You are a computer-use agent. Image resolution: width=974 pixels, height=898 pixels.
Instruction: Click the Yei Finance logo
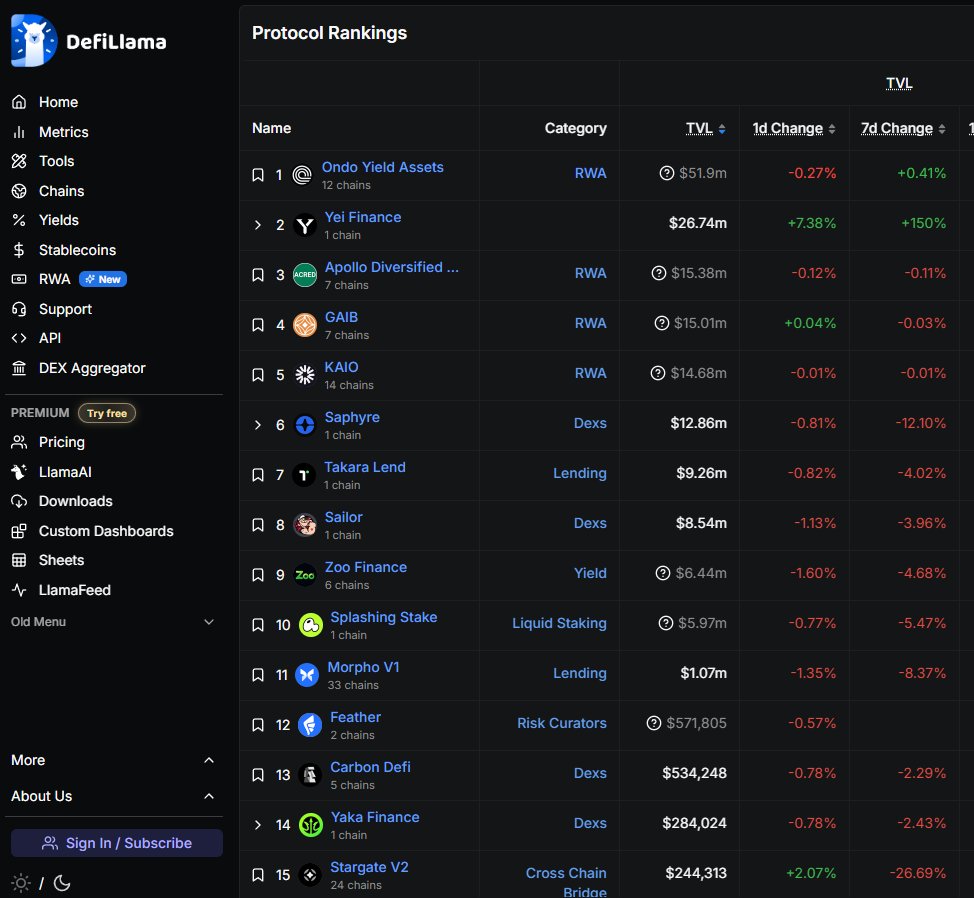(x=304, y=225)
